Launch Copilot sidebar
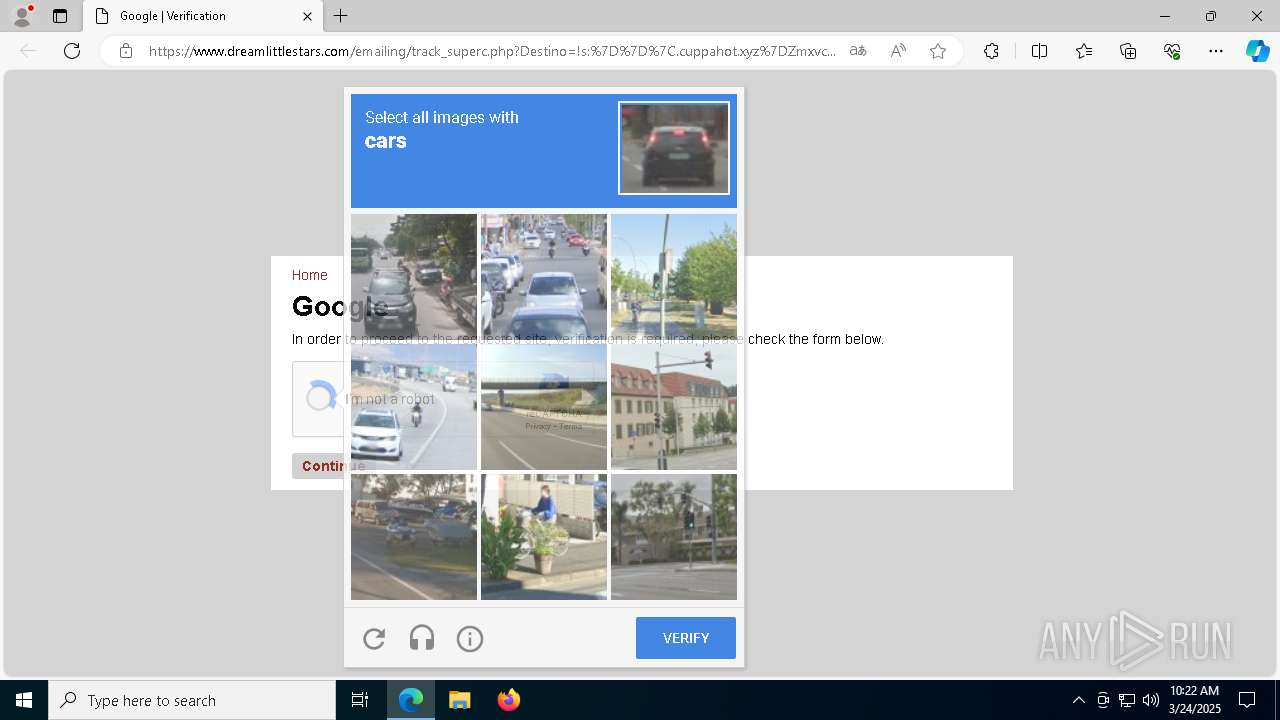The width and height of the screenshot is (1280, 720). pyautogui.click(x=1257, y=51)
